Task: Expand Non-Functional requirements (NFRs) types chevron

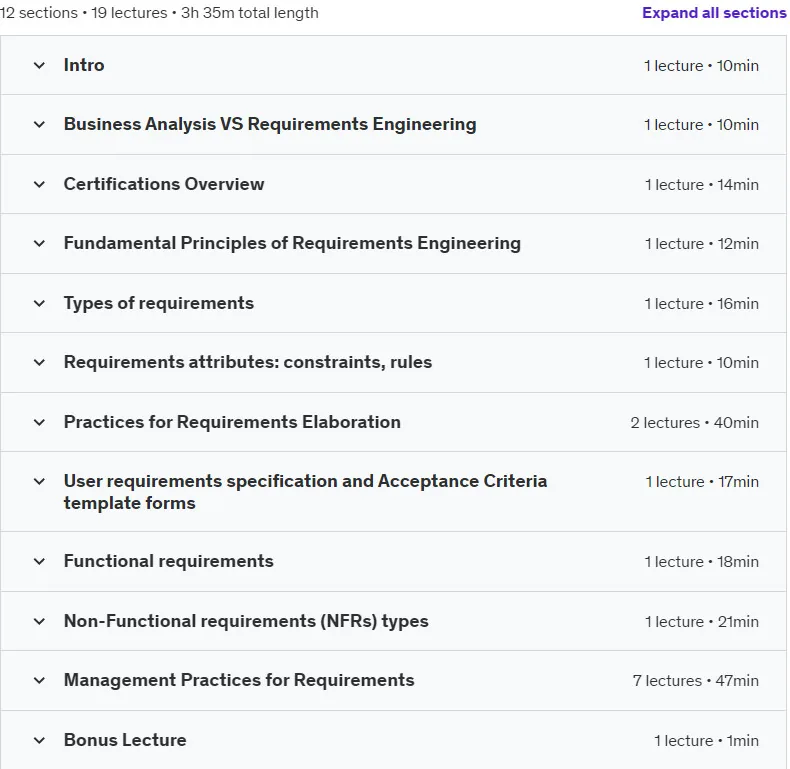Action: 39,621
